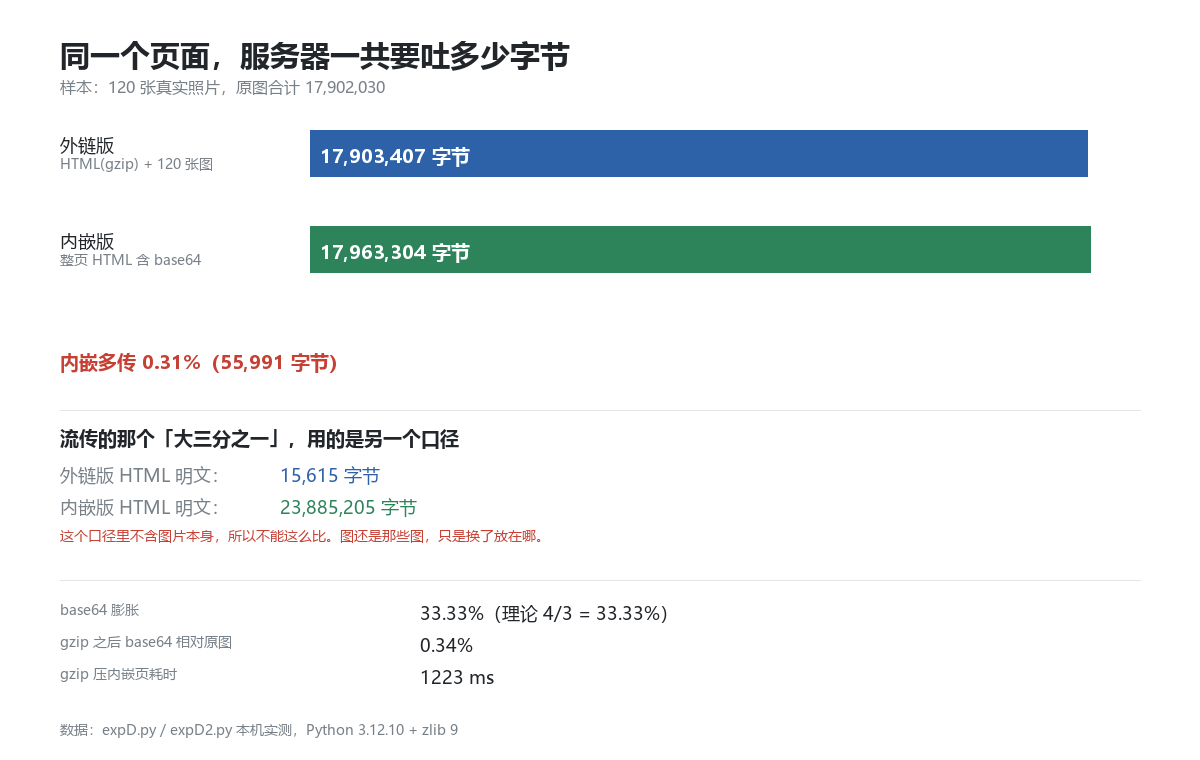Viewport: 1200px width, 760px height.
Task: Click the green bar showing 17,963,304 字节
Action: [x=700, y=250]
